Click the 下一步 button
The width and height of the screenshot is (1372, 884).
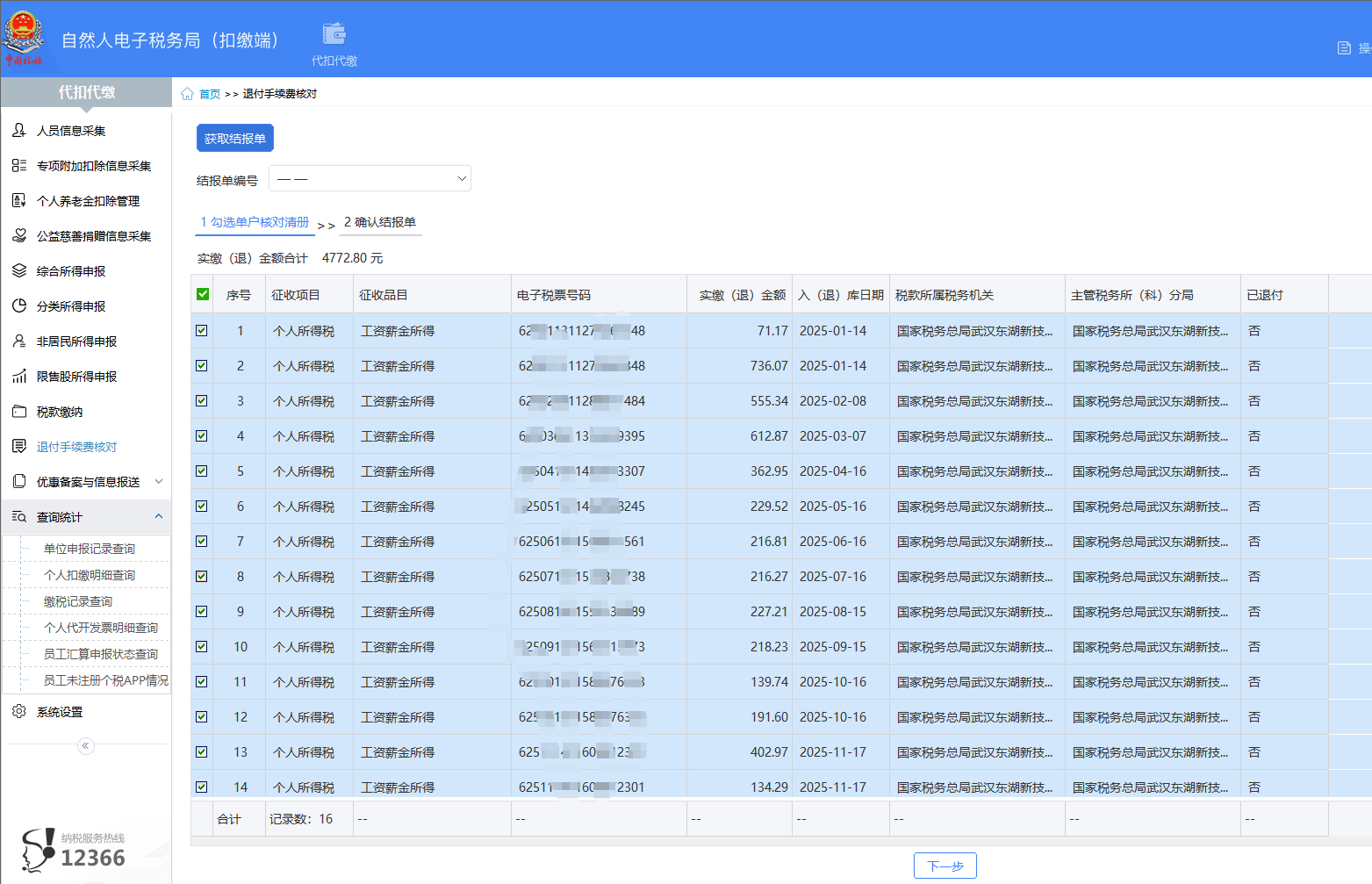pyautogui.click(x=945, y=866)
